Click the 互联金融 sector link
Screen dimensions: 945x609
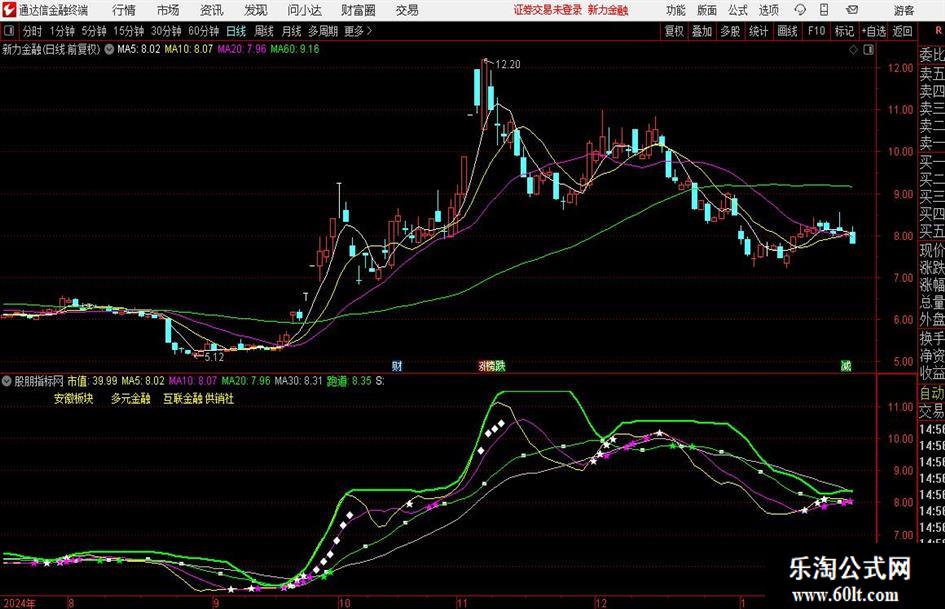pyautogui.click(x=183, y=398)
